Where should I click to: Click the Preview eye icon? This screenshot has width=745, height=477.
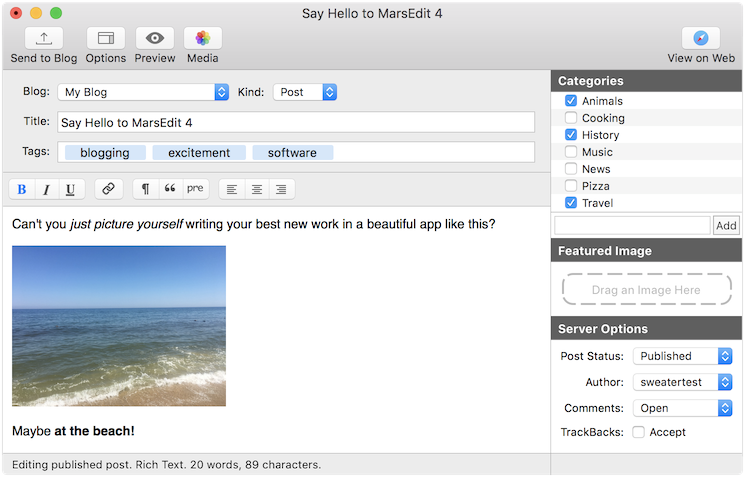coord(155,39)
